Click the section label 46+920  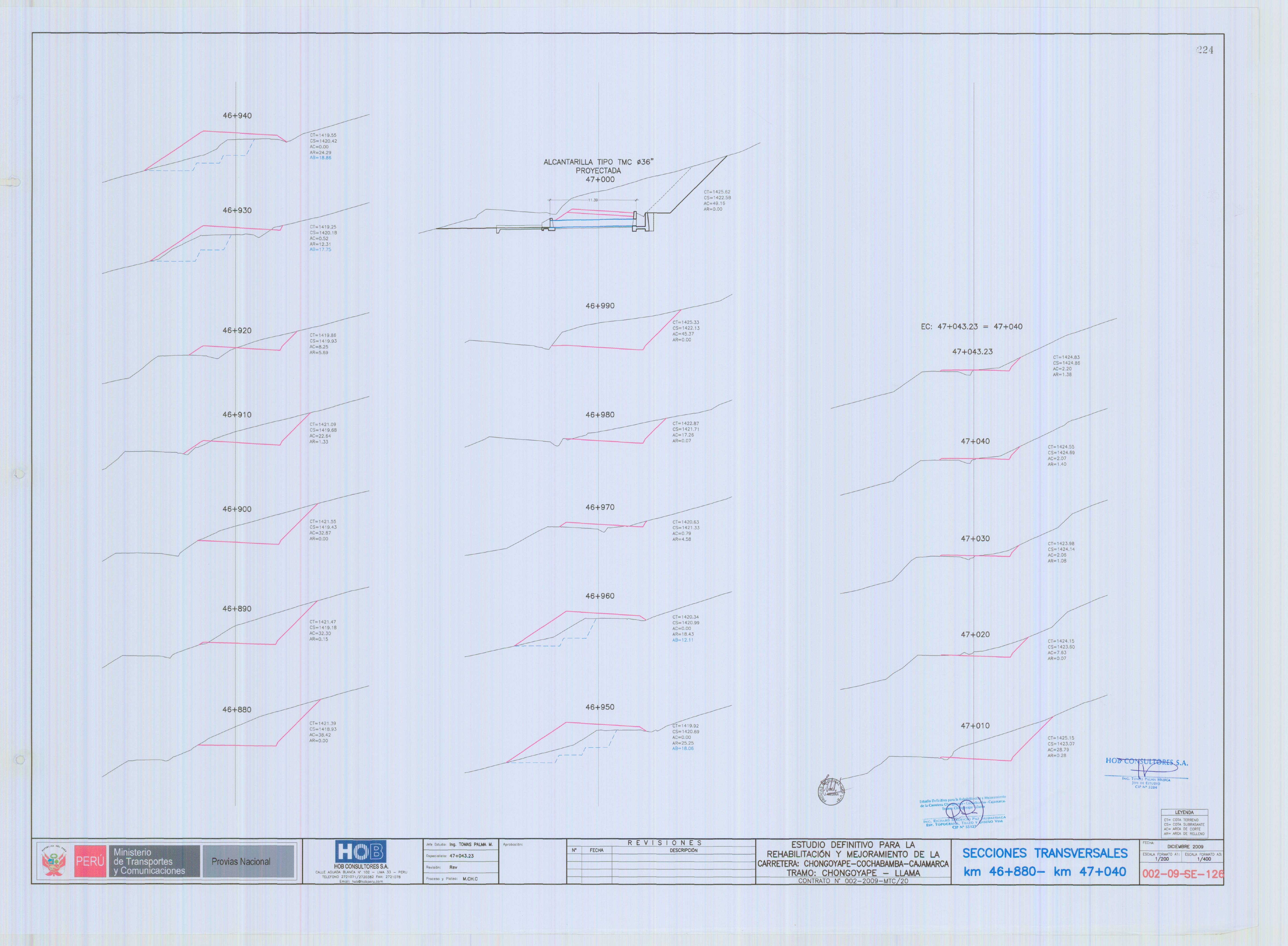point(237,330)
